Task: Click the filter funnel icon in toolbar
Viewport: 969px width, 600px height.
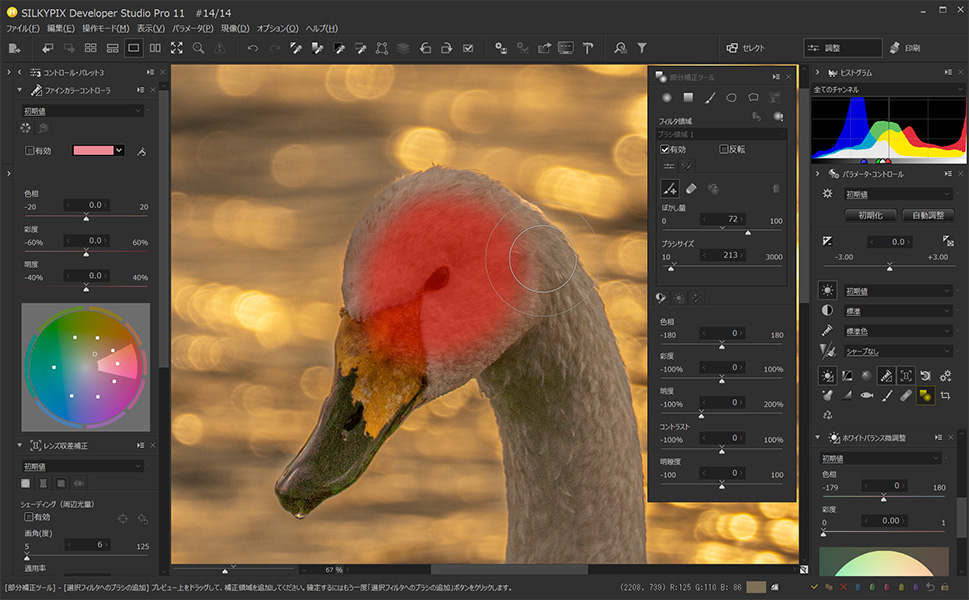Action: (x=642, y=48)
